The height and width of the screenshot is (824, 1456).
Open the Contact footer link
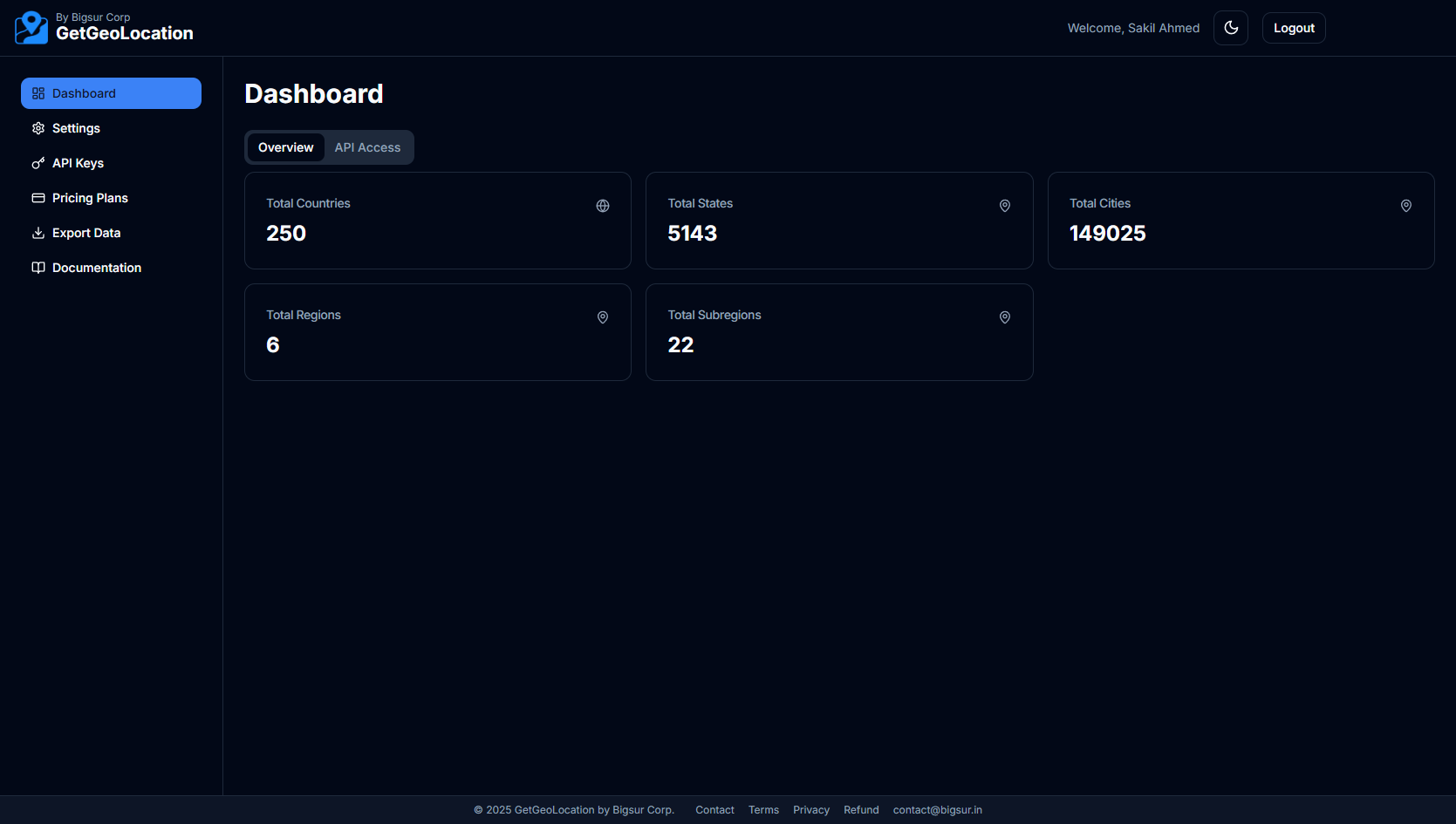pos(714,810)
